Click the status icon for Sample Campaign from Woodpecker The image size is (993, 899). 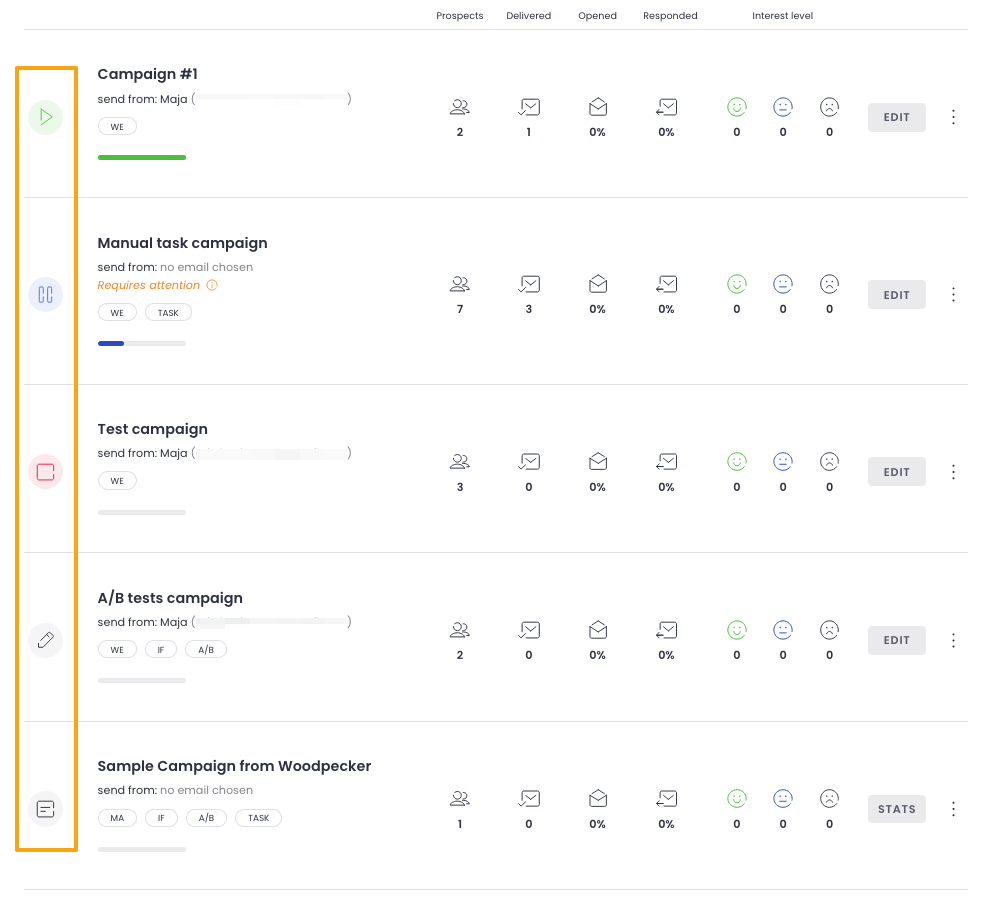click(45, 808)
